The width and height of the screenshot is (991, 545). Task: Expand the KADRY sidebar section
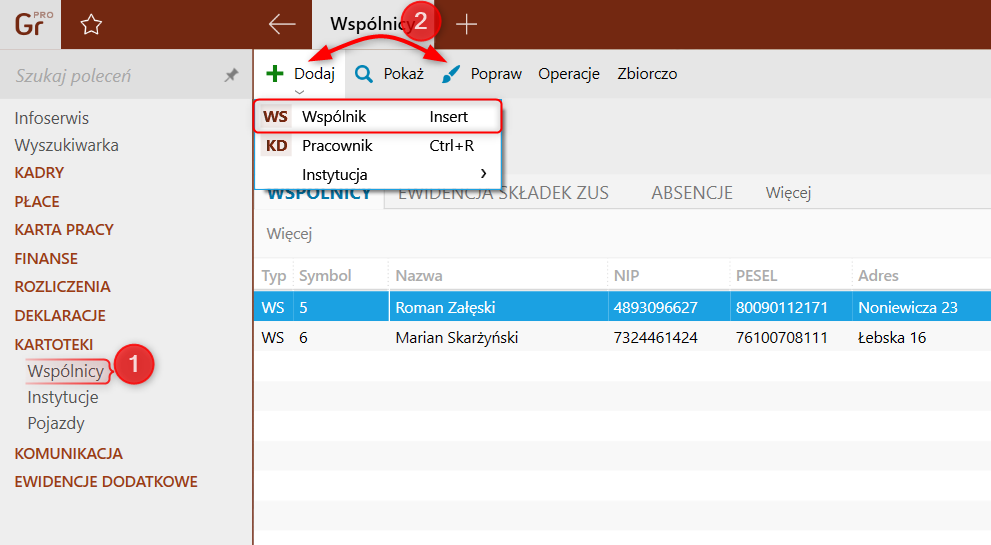coord(39,173)
